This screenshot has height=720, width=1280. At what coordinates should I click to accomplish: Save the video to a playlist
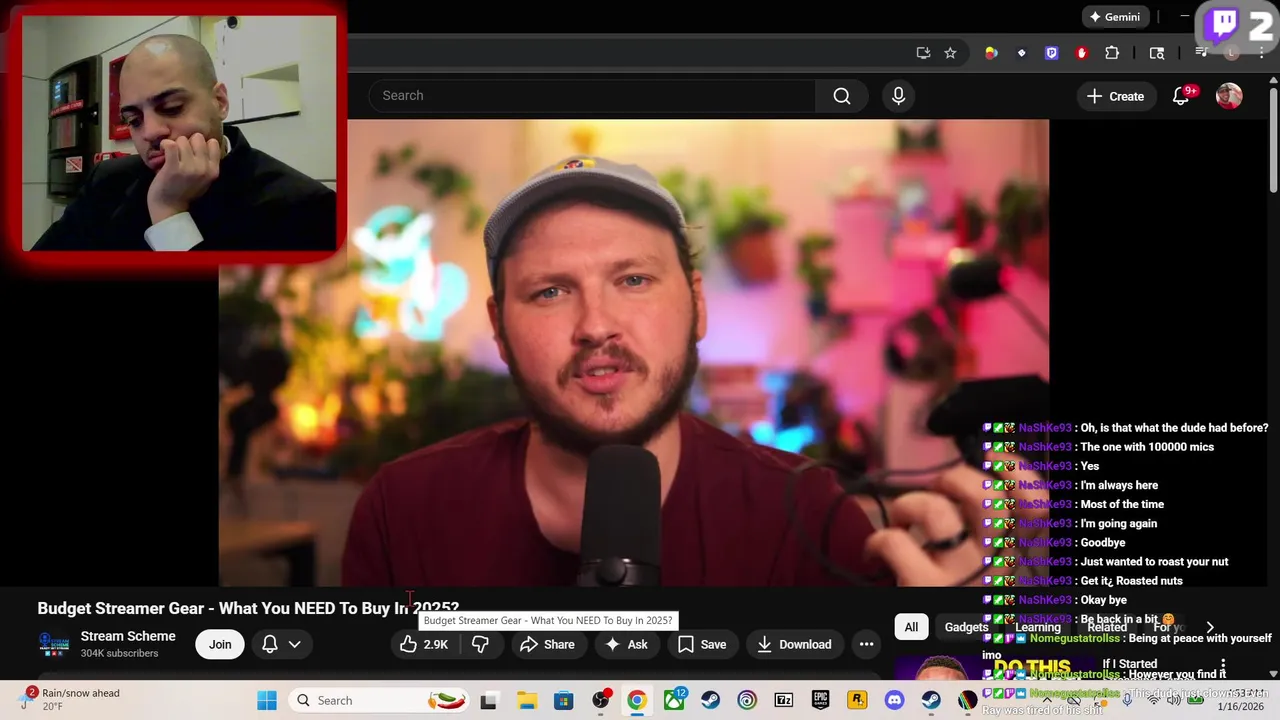[x=702, y=645]
